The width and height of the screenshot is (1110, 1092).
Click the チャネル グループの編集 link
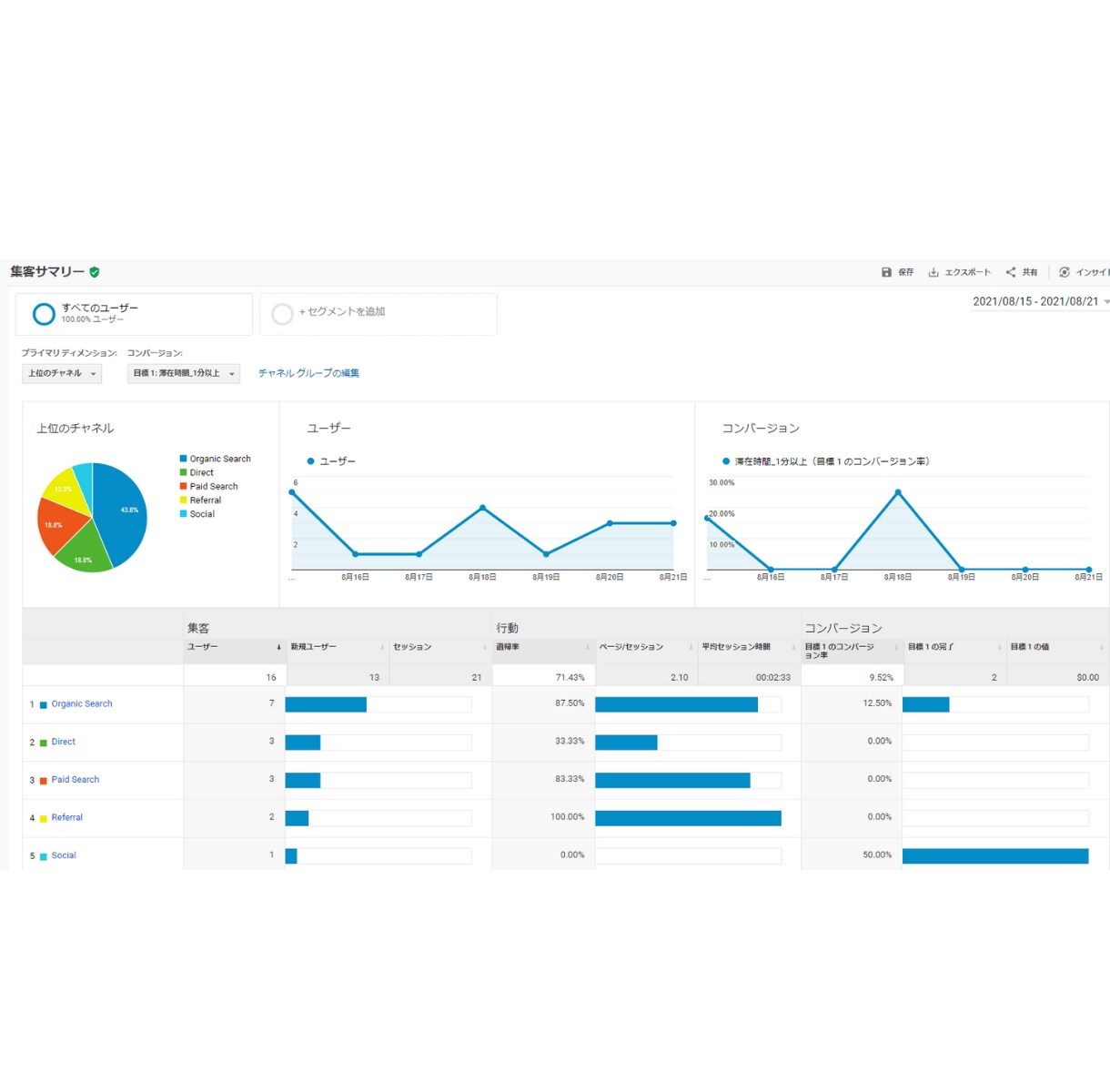(x=308, y=373)
